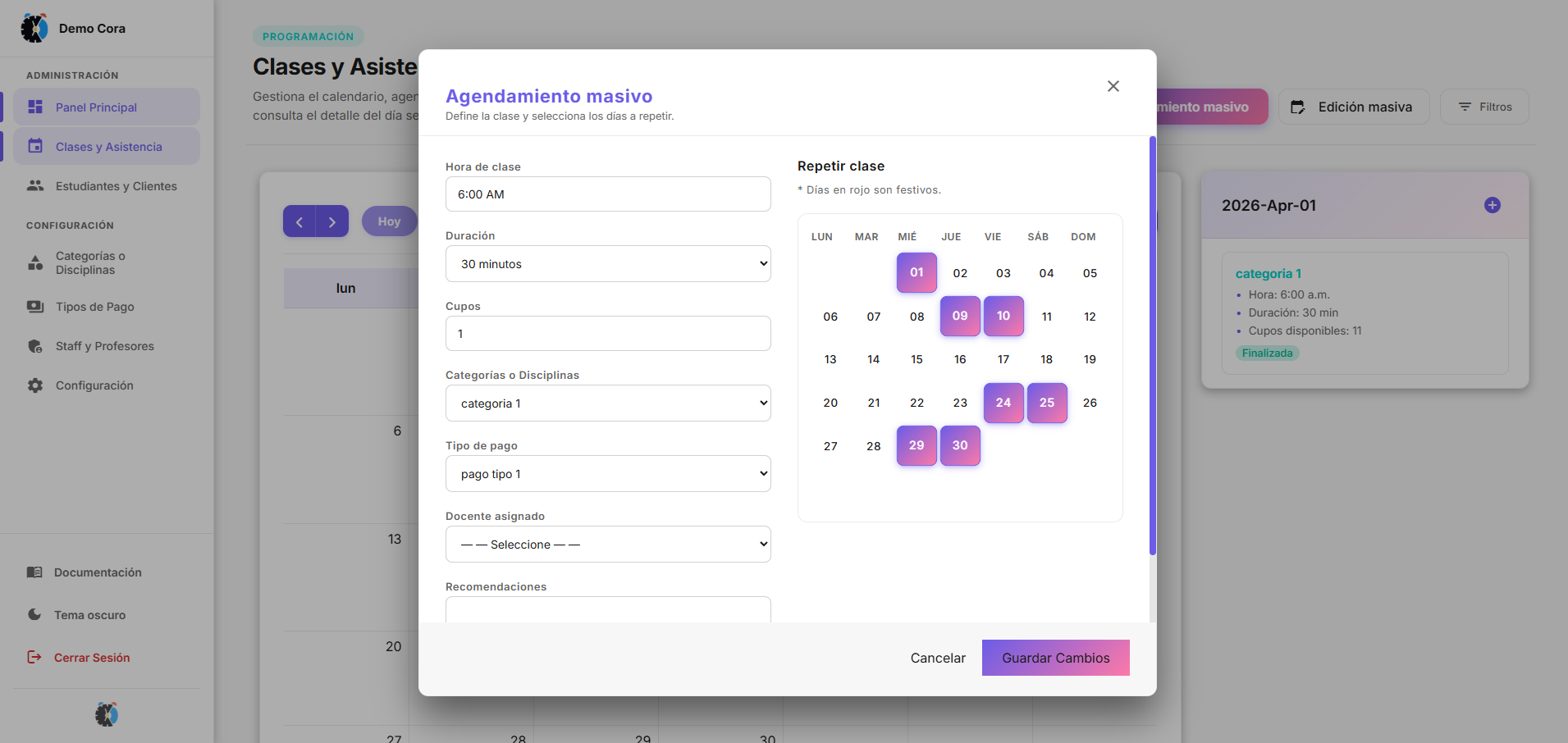Viewport: 1568px width, 743px height.
Task: Unselect day 24 in repeat calendar
Action: pyautogui.click(x=1003, y=403)
